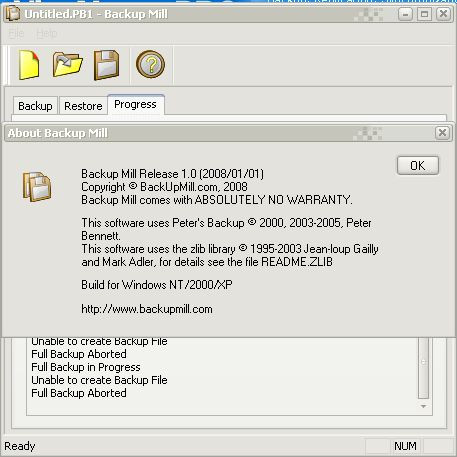Switch to the Restore tab

coord(83,106)
